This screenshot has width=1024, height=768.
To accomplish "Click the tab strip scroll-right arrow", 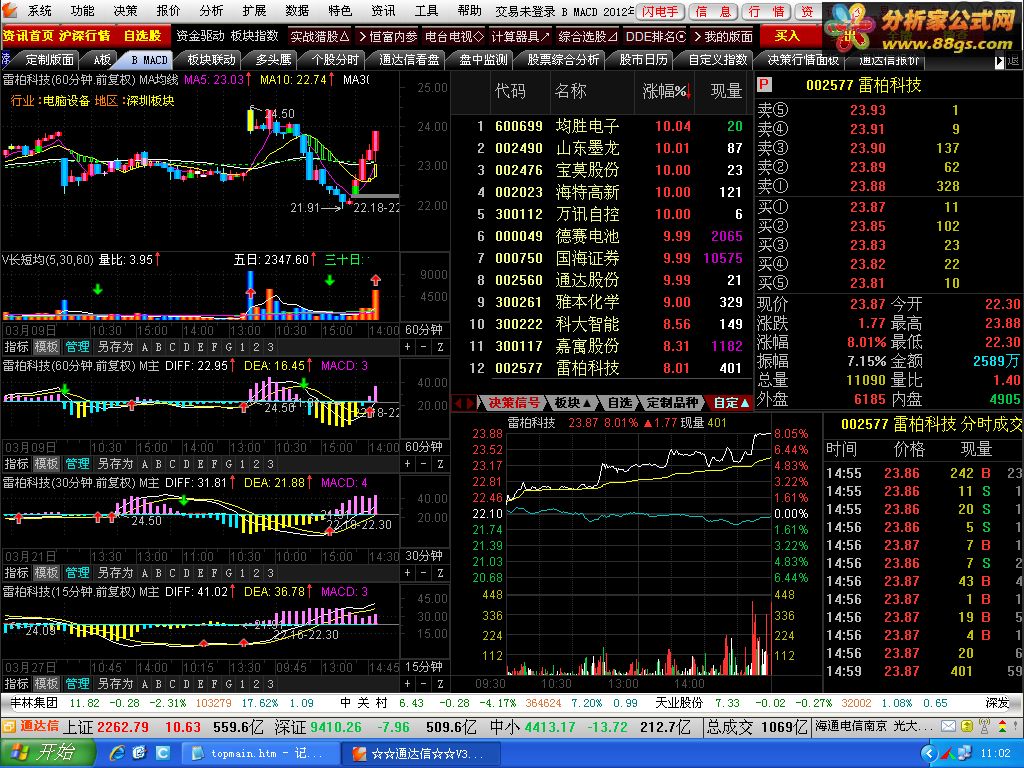I will click(999, 61).
